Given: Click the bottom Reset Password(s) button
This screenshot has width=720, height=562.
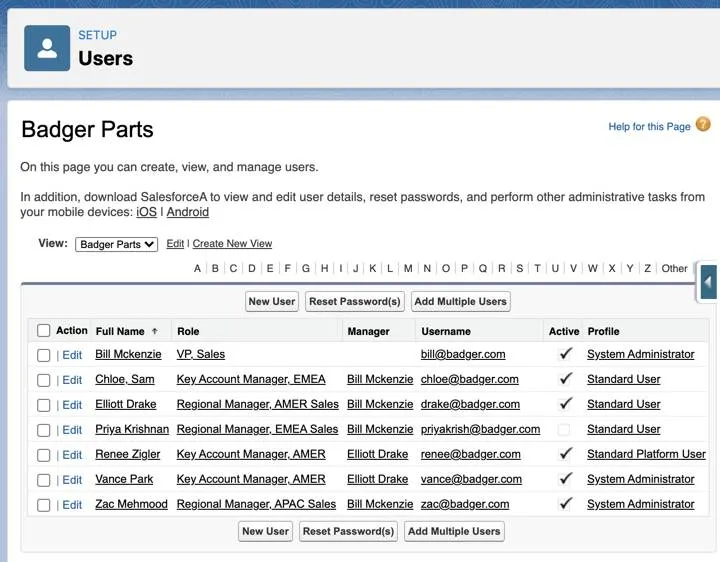Looking at the screenshot, I should (x=348, y=531).
